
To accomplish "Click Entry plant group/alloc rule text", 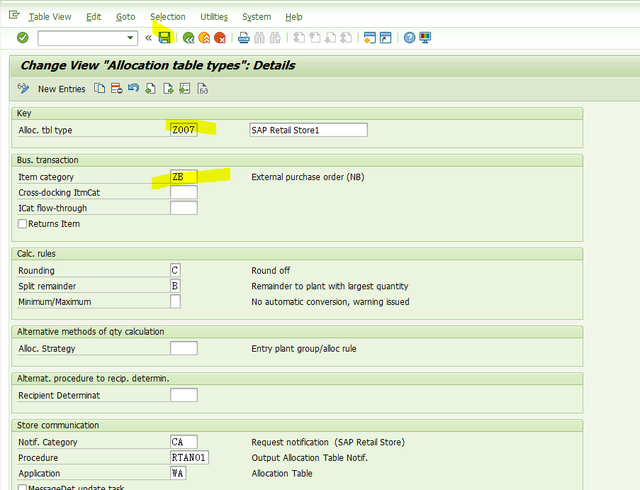I will (x=304, y=348).
